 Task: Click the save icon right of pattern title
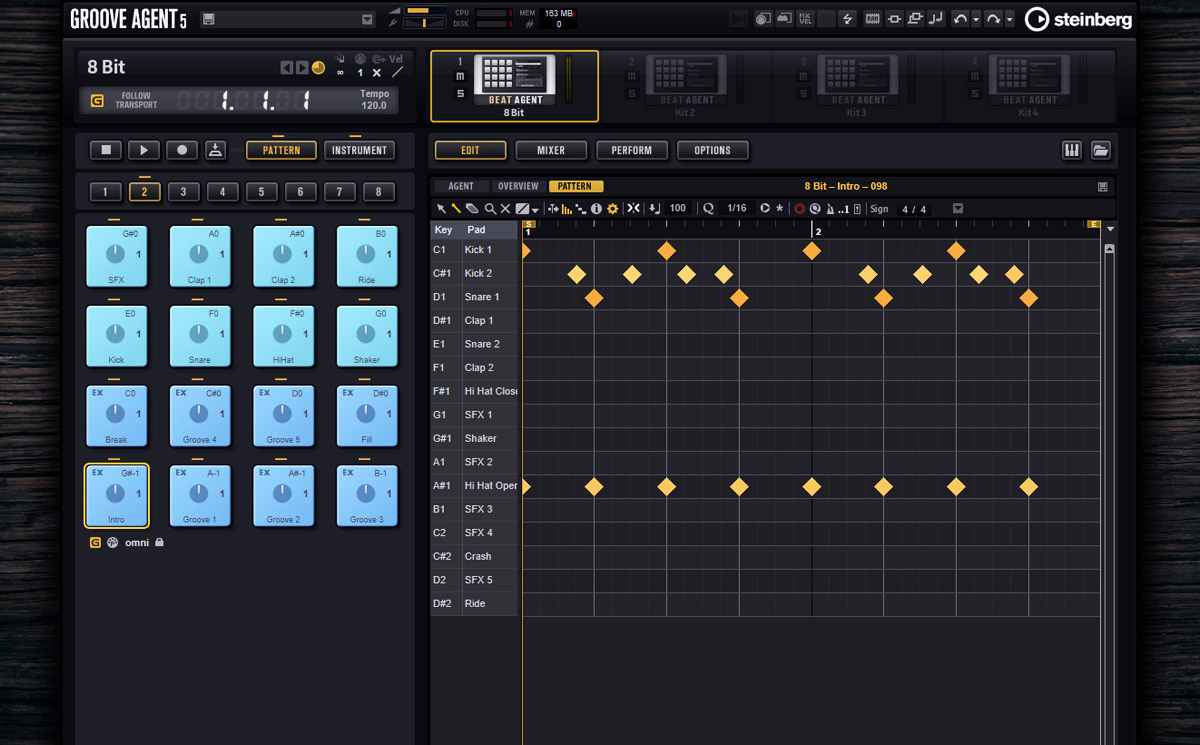coord(1102,186)
